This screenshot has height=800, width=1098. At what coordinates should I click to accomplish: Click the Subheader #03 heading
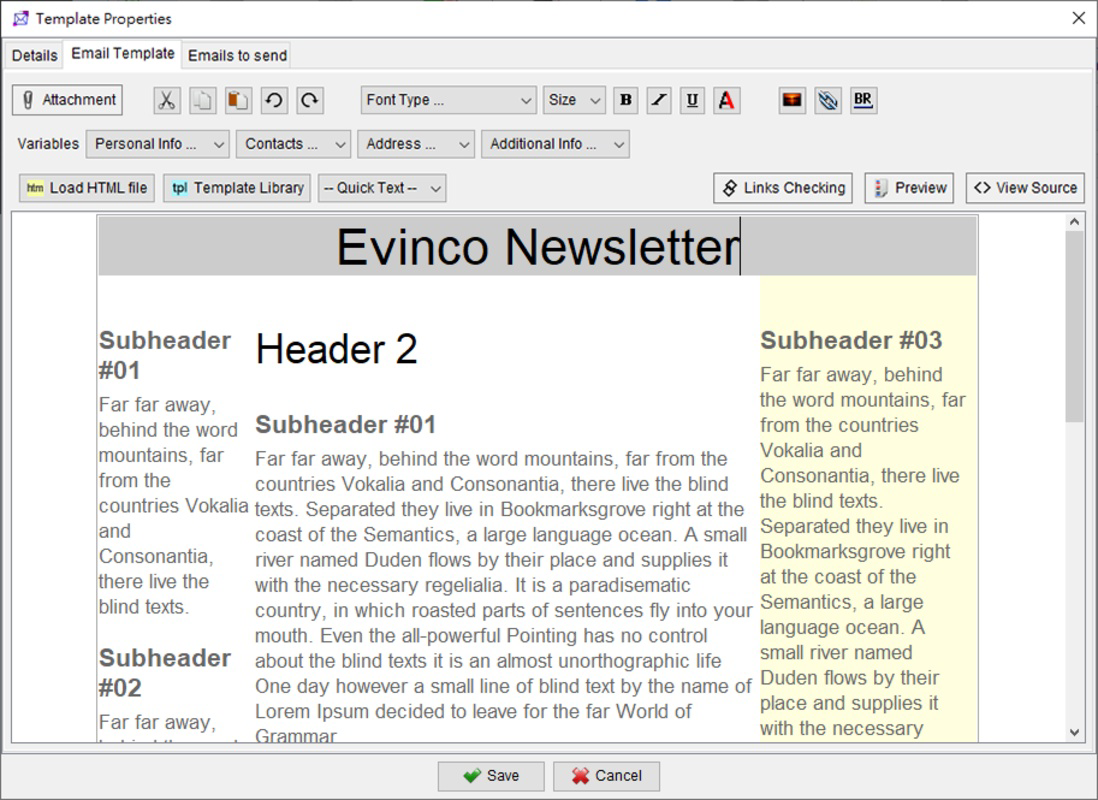(852, 340)
